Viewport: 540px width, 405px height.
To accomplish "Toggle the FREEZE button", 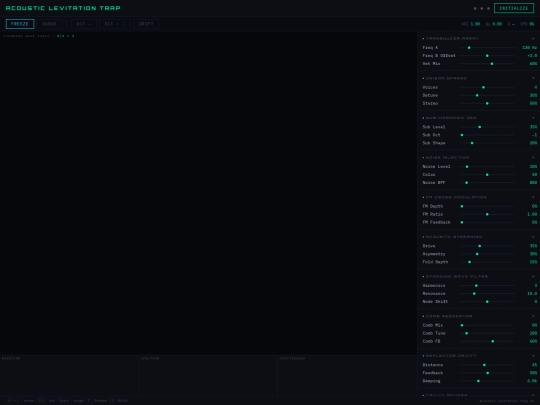I will (20, 24).
